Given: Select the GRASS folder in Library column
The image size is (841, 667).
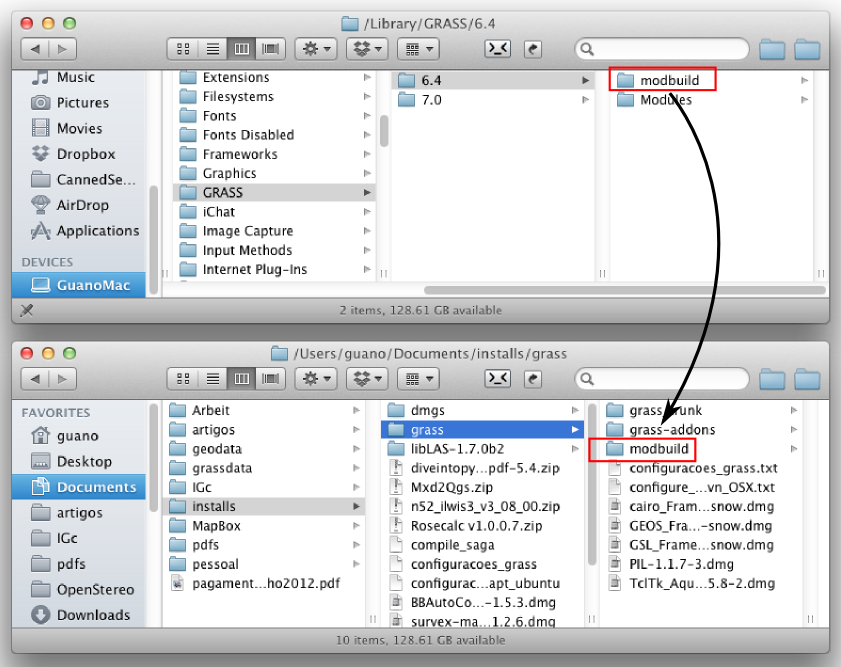Looking at the screenshot, I should (x=274, y=192).
